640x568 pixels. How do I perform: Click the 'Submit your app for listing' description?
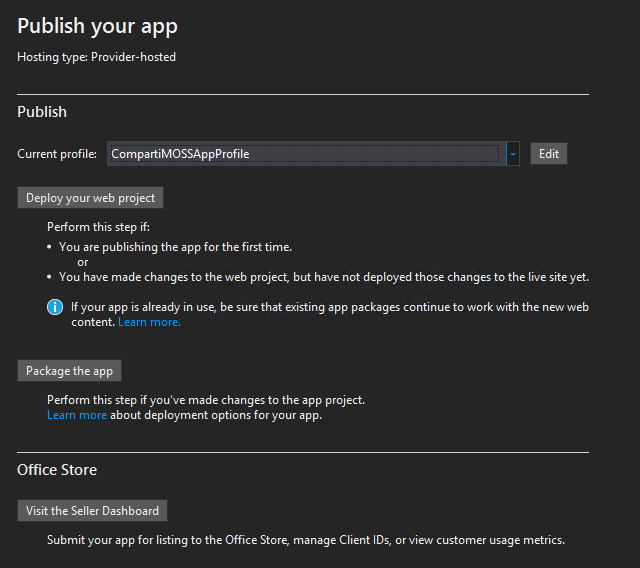[x=306, y=540]
